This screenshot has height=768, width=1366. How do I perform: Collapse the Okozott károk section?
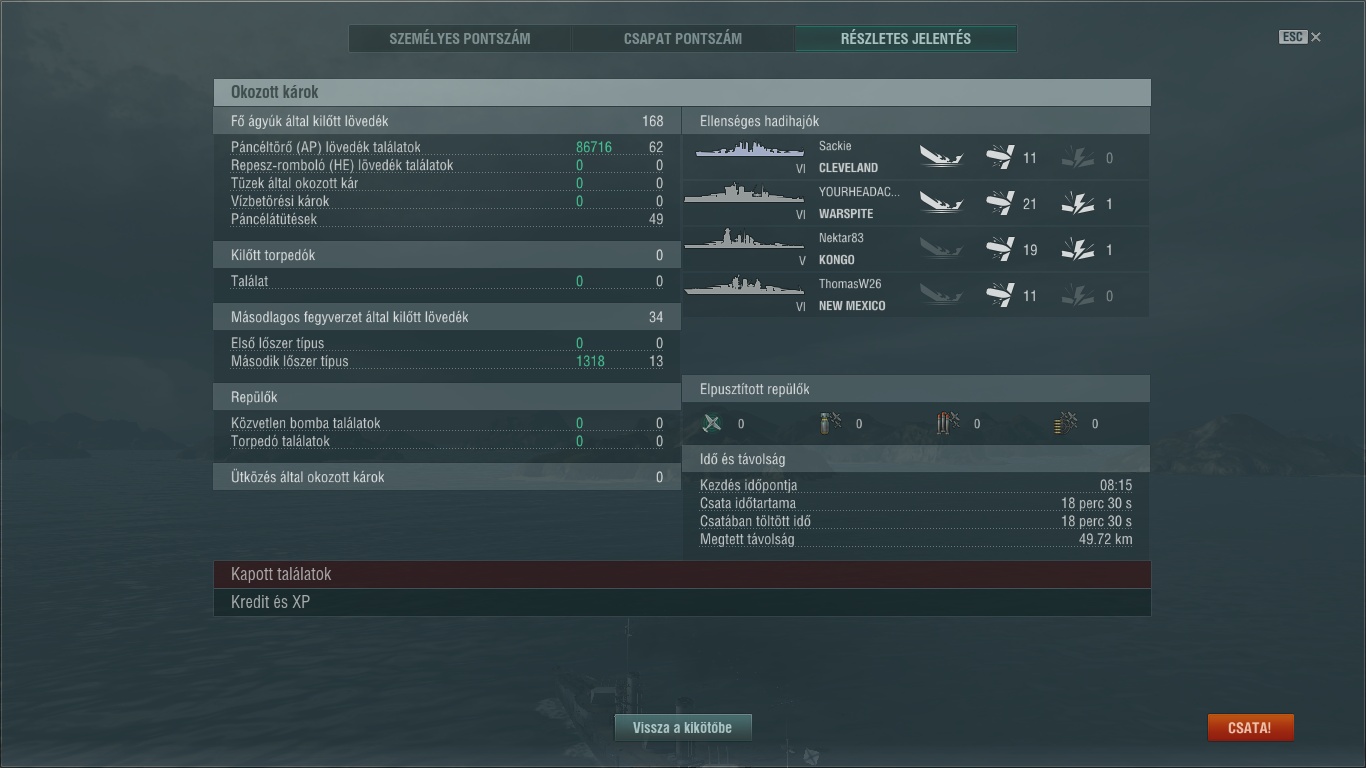(x=682, y=92)
